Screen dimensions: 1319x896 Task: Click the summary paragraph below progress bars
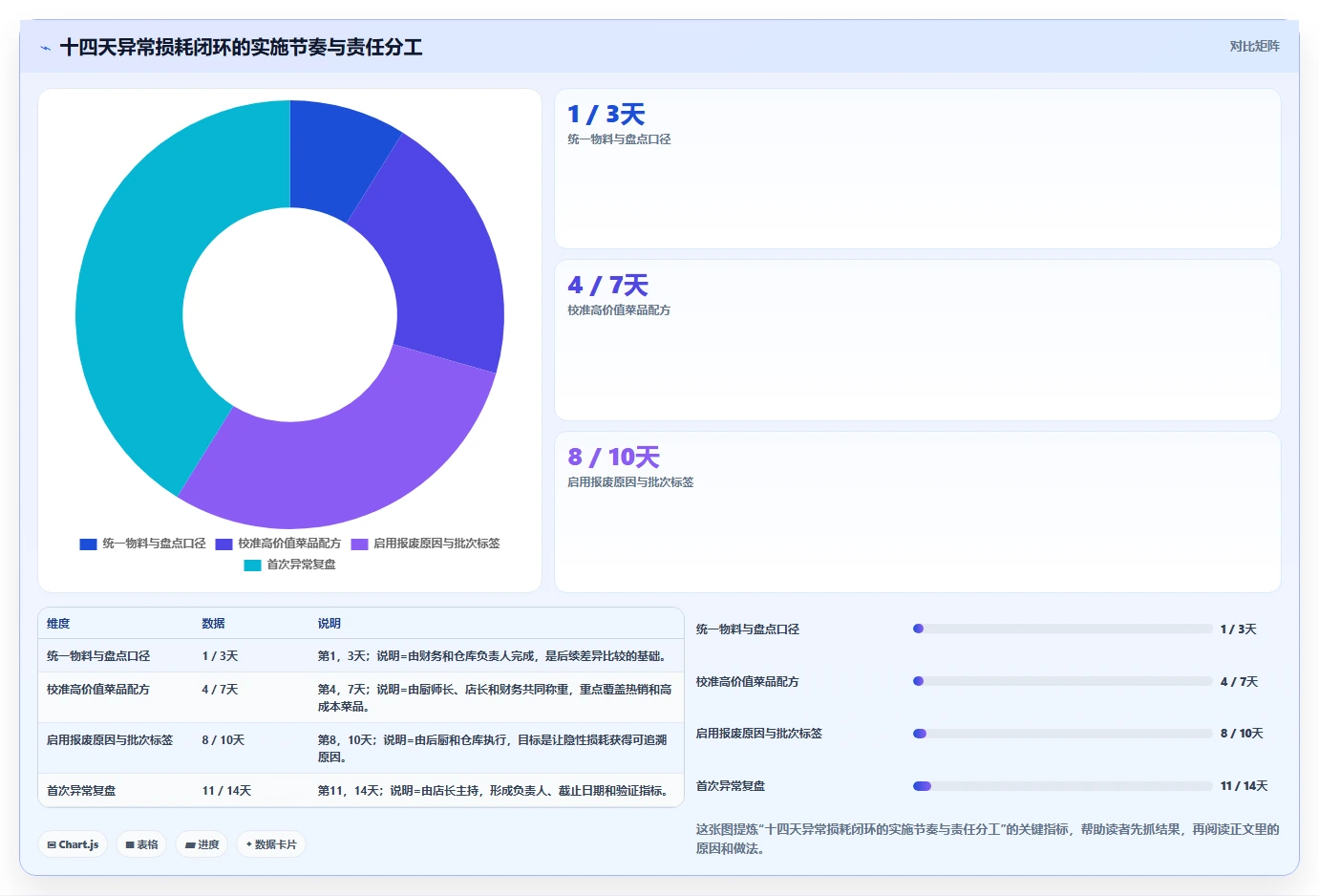pyautogui.click(x=988, y=839)
